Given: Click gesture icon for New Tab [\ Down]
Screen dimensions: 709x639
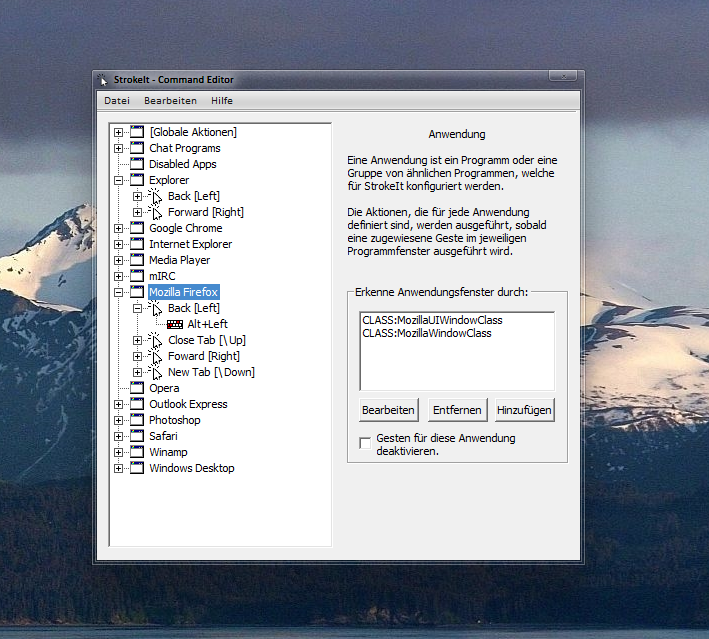Looking at the screenshot, I should [x=156, y=372].
